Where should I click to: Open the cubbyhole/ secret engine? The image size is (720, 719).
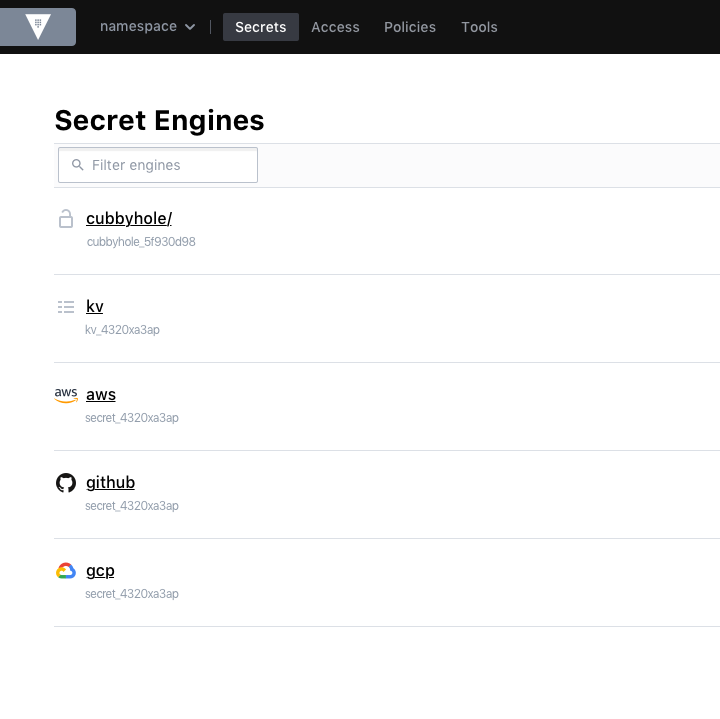[x=129, y=219]
